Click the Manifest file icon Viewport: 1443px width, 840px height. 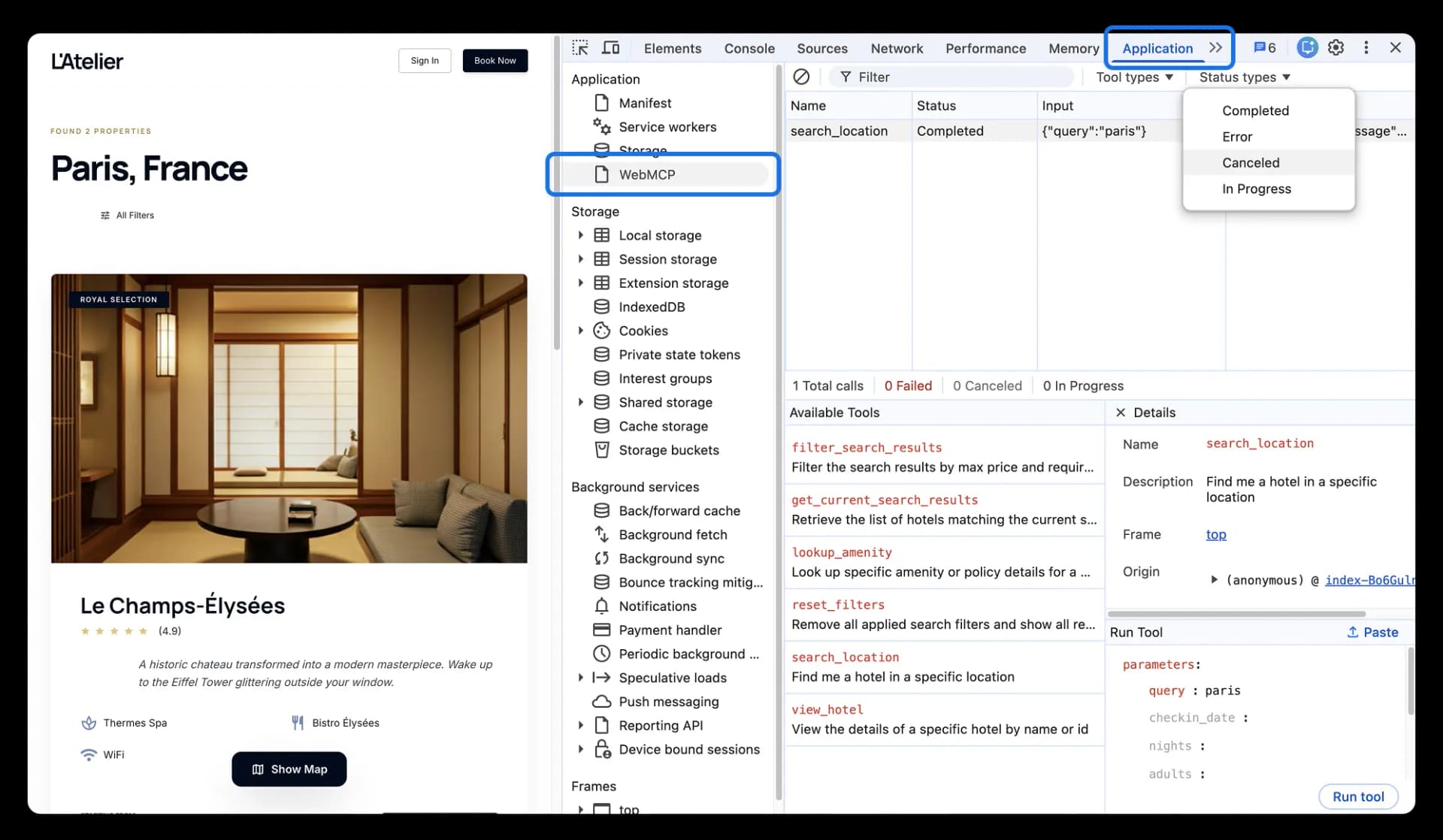pos(601,103)
